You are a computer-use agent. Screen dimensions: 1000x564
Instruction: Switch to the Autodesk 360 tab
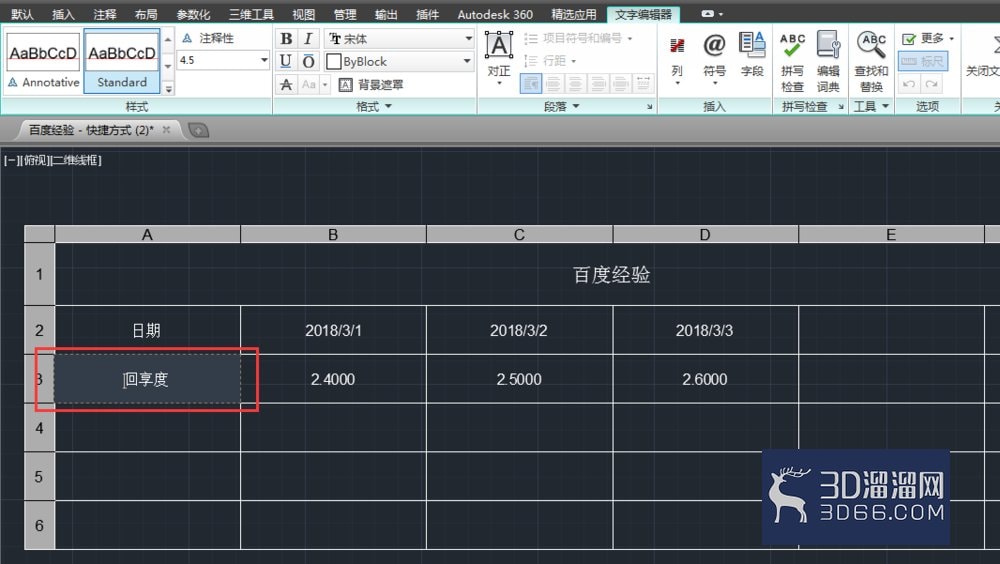495,14
